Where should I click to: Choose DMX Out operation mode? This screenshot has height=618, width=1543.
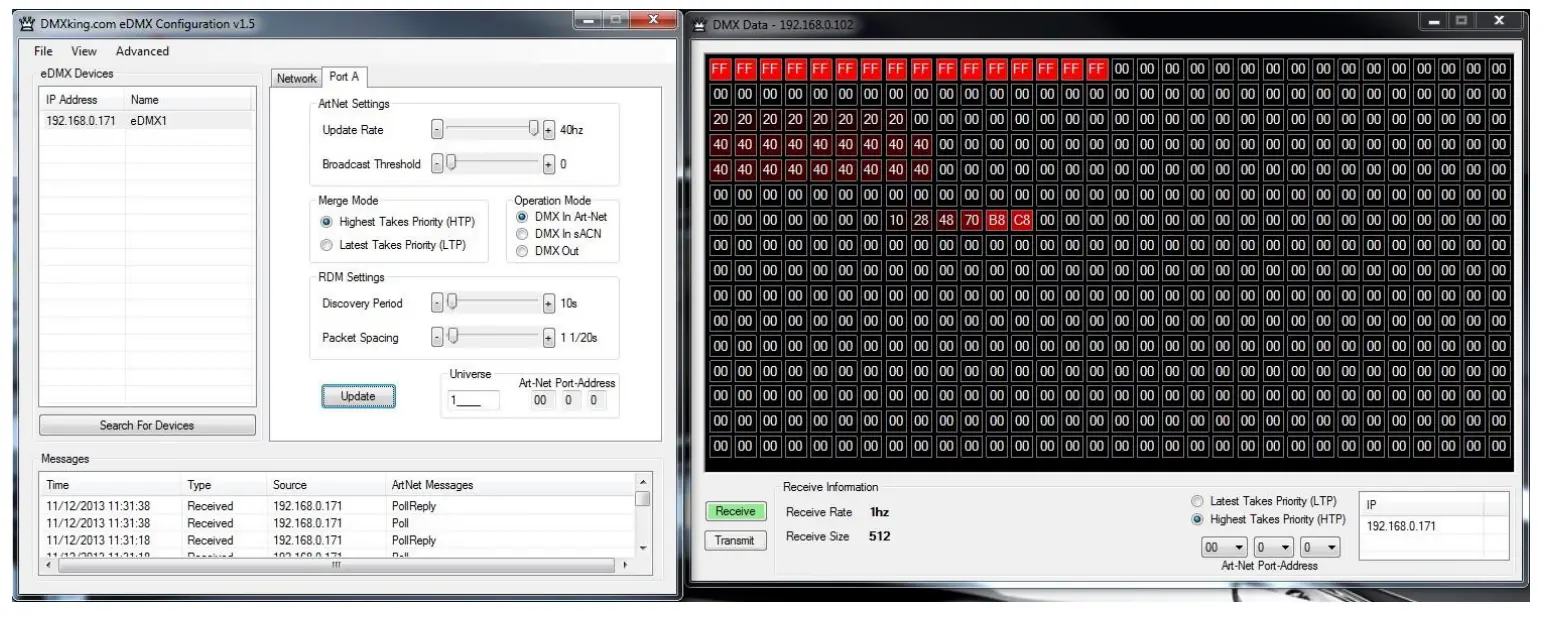[x=547, y=250]
